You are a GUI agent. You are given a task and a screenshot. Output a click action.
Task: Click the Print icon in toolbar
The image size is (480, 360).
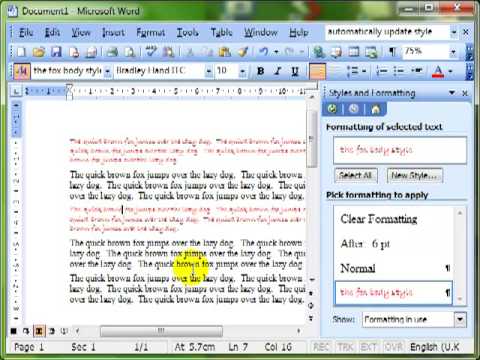(112, 52)
